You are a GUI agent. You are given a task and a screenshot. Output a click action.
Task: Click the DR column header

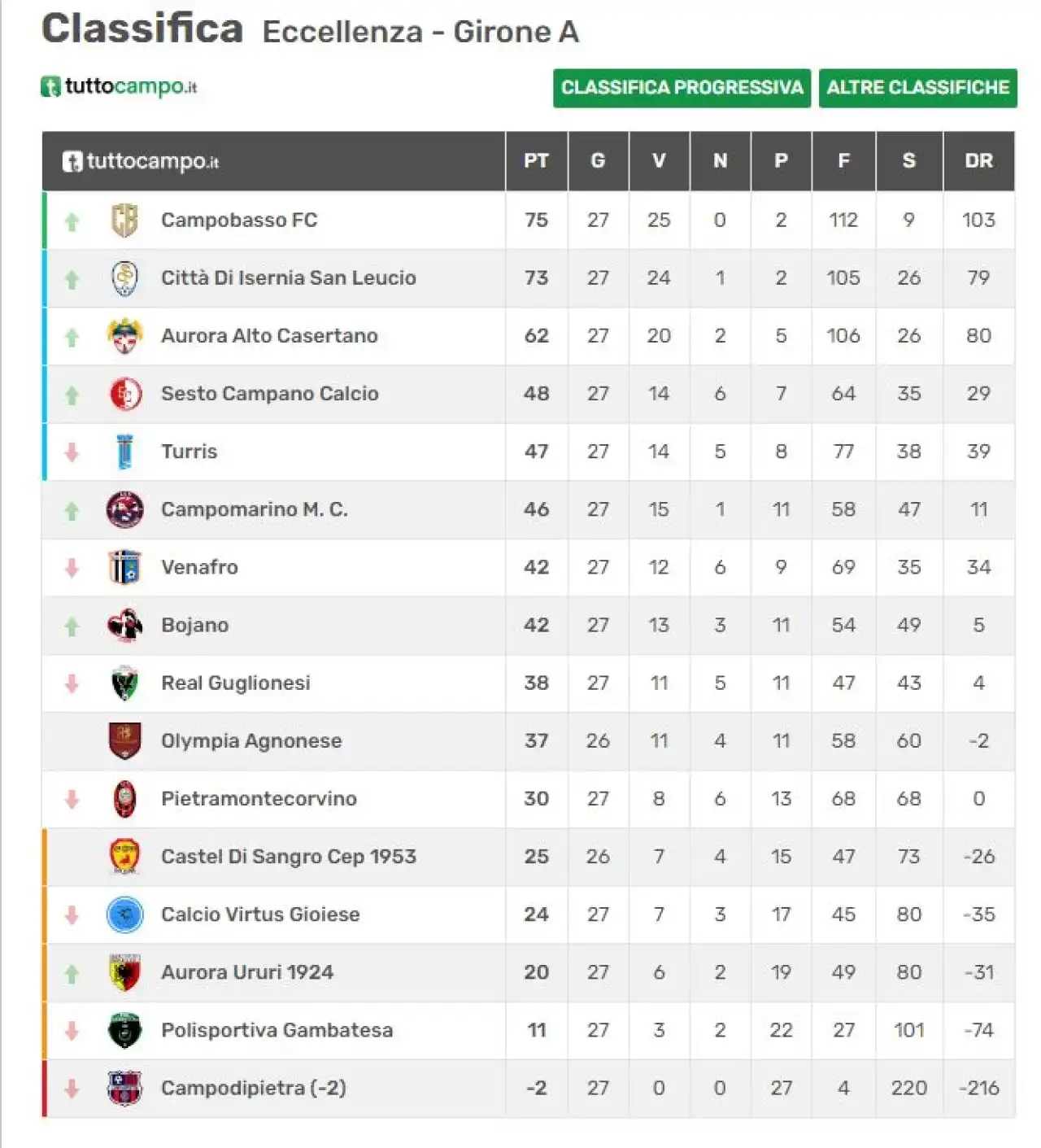coord(978,161)
